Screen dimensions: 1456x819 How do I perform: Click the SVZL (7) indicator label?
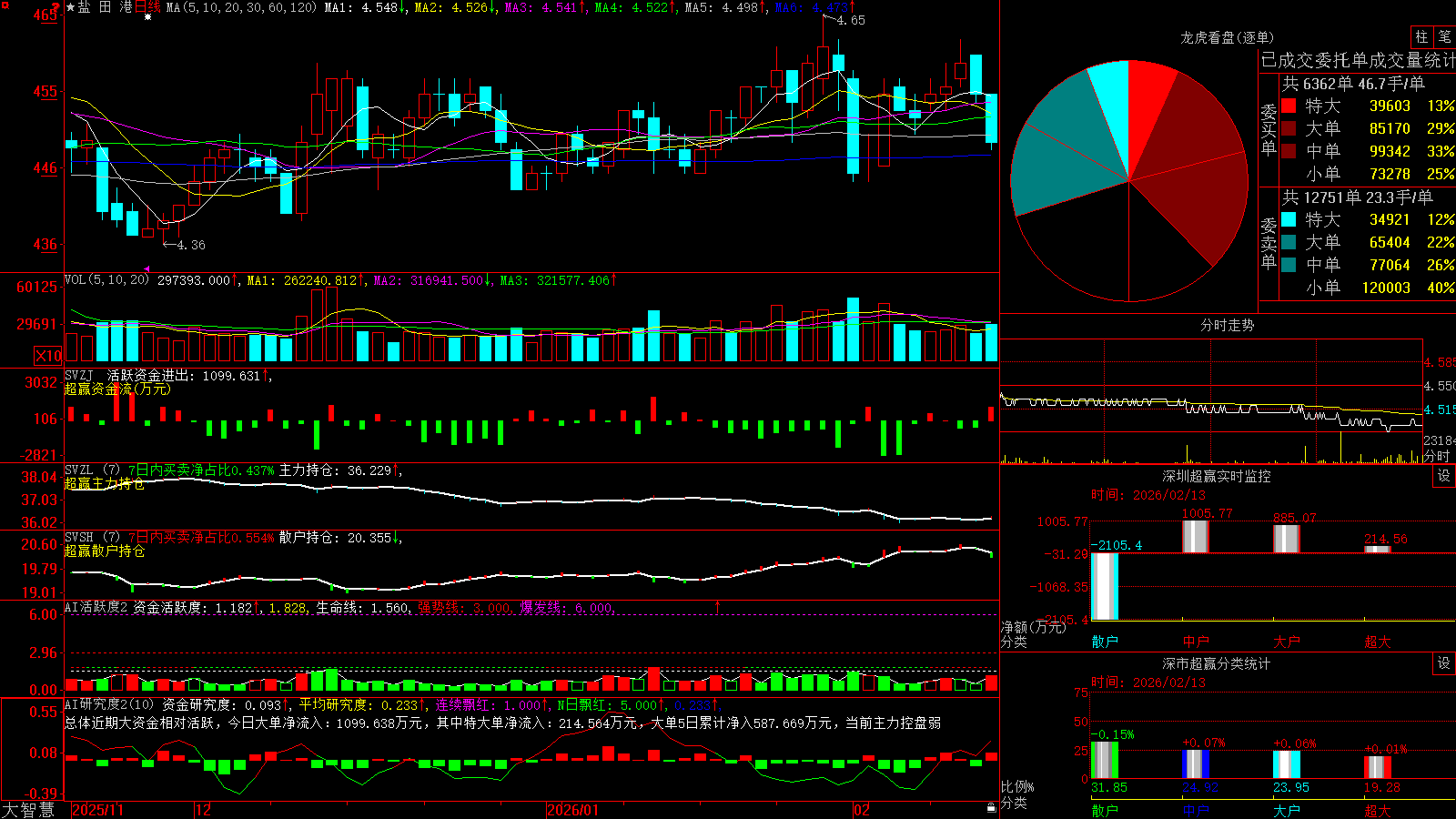(x=93, y=470)
